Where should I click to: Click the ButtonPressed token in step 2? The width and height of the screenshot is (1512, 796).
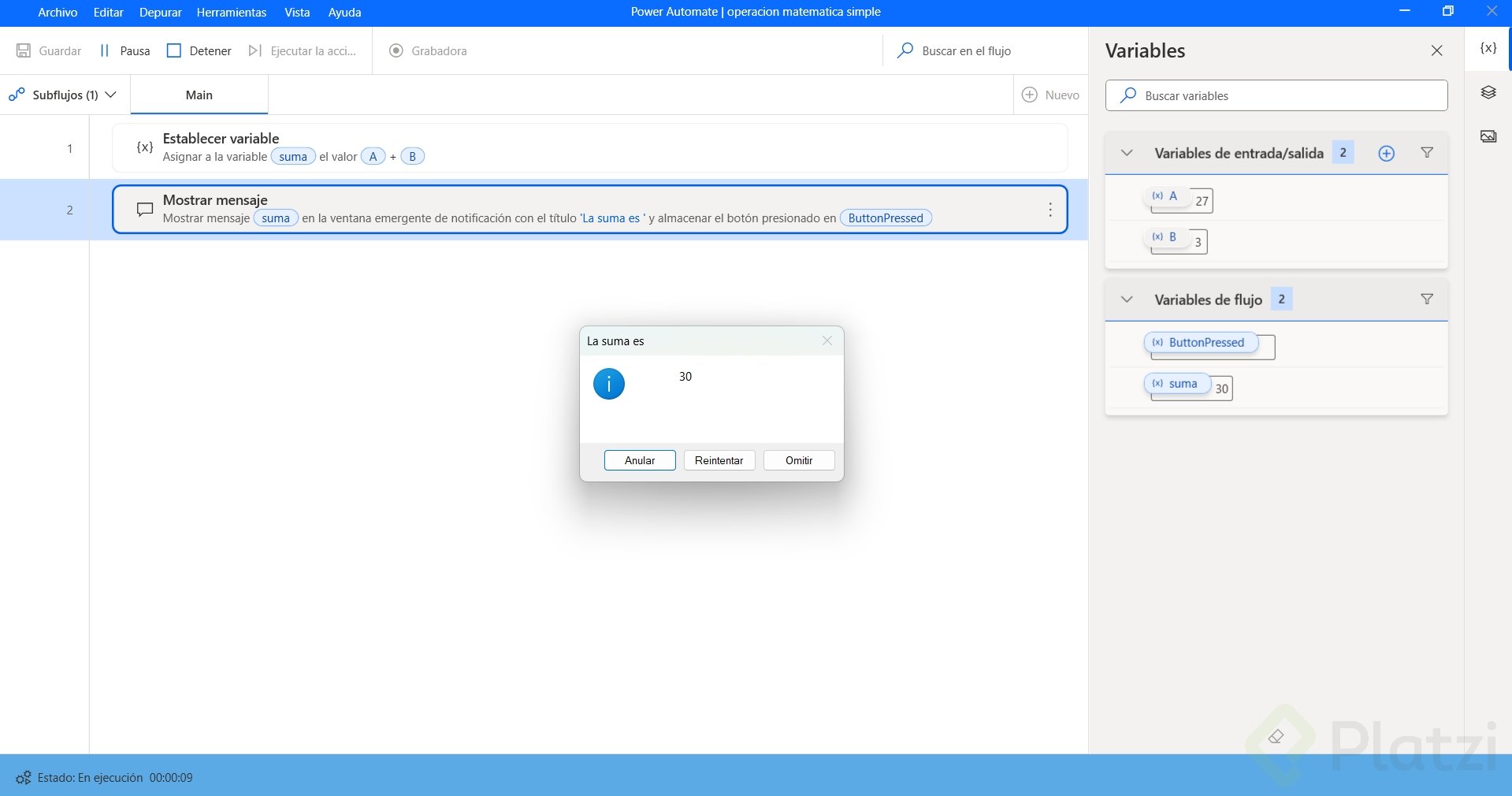pos(886,218)
